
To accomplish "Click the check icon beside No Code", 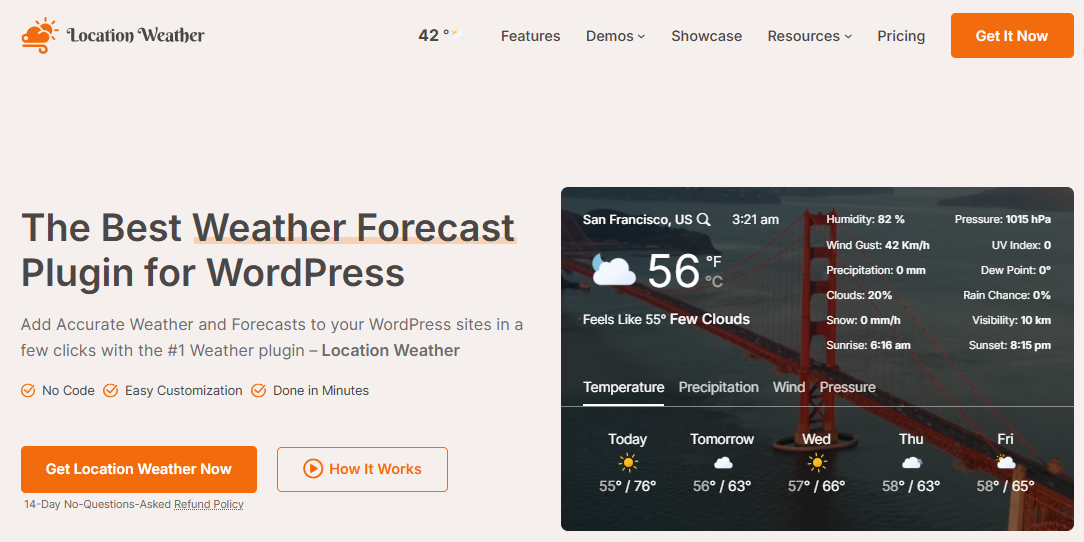I will [28, 391].
